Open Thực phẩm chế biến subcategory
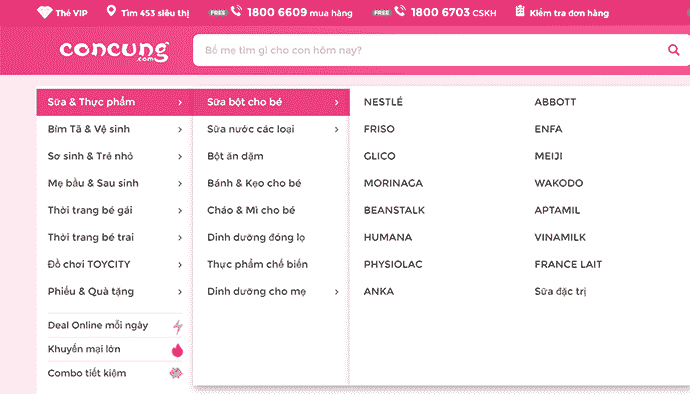 pos(257,265)
